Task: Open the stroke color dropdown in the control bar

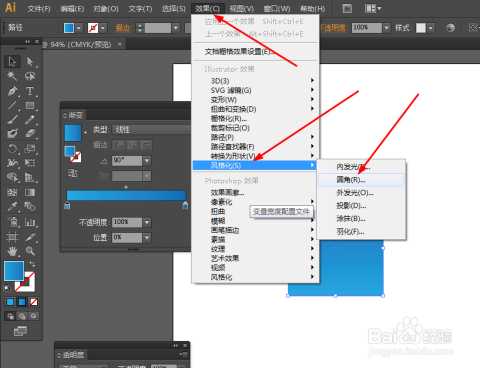Action: point(103,28)
